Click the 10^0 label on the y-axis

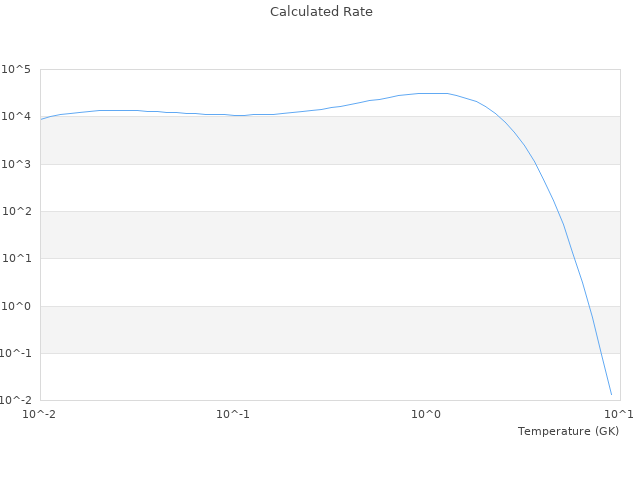point(16,306)
